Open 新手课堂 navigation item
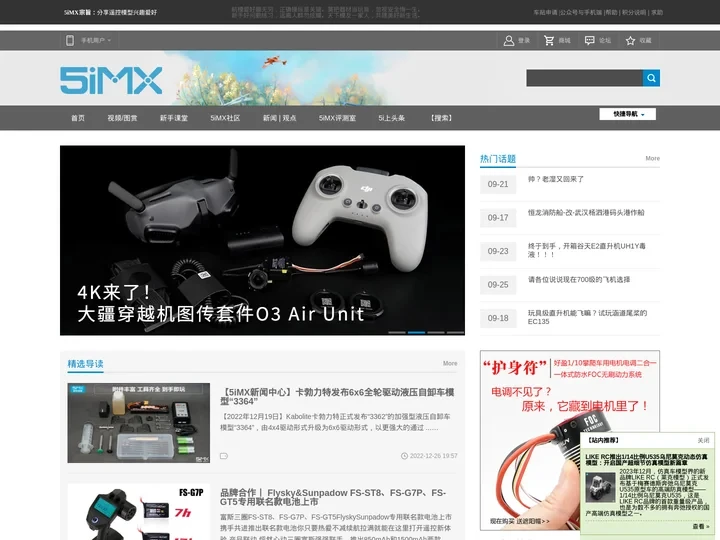 174,118
